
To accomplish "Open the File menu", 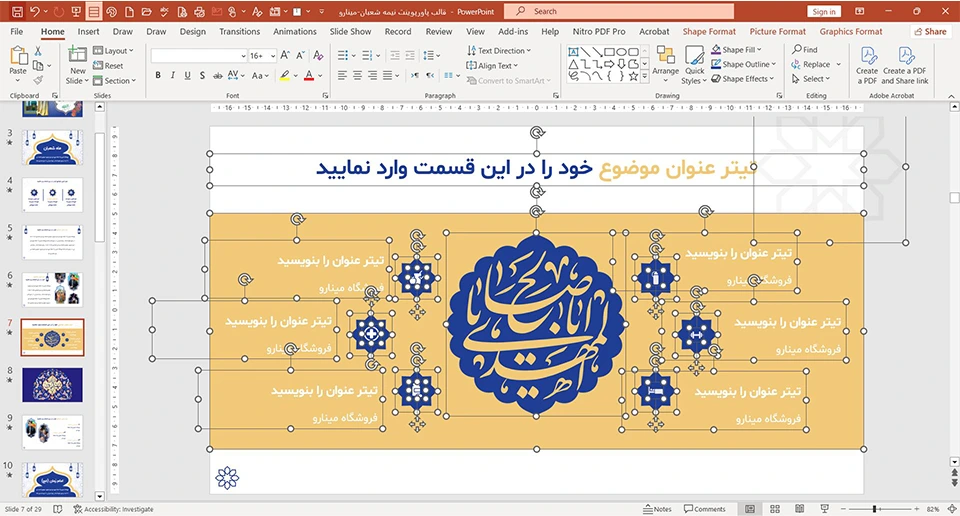I will point(17,32).
